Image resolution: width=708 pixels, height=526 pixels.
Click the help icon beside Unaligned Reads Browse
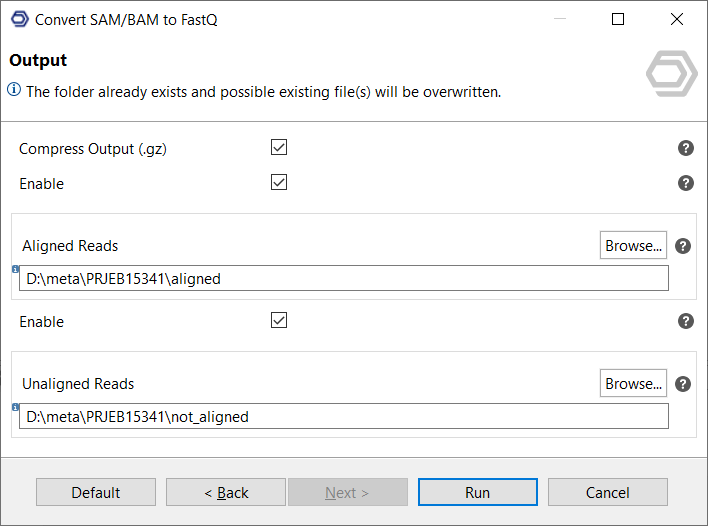(684, 384)
